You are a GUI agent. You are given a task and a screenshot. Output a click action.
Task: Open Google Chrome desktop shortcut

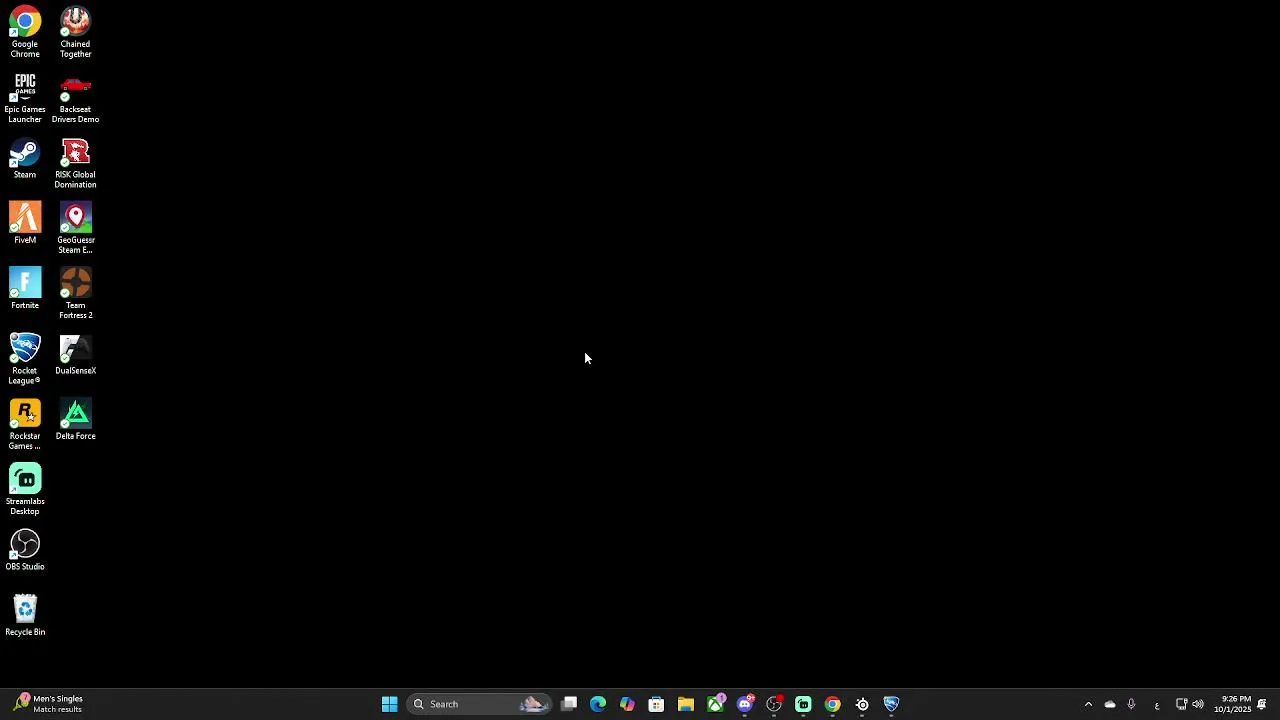(x=25, y=33)
